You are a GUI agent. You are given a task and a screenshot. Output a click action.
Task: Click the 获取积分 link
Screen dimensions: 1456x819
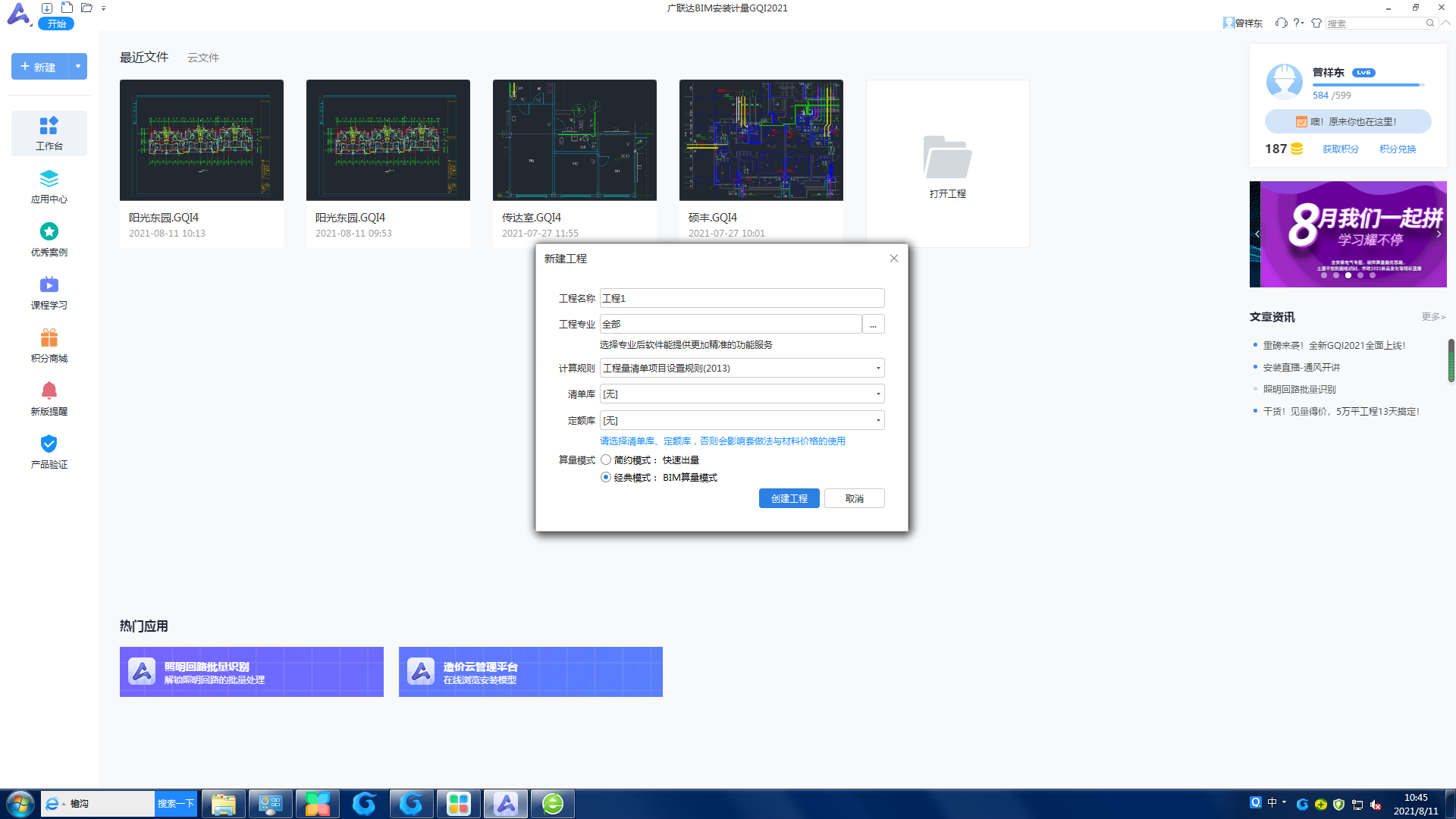1341,149
